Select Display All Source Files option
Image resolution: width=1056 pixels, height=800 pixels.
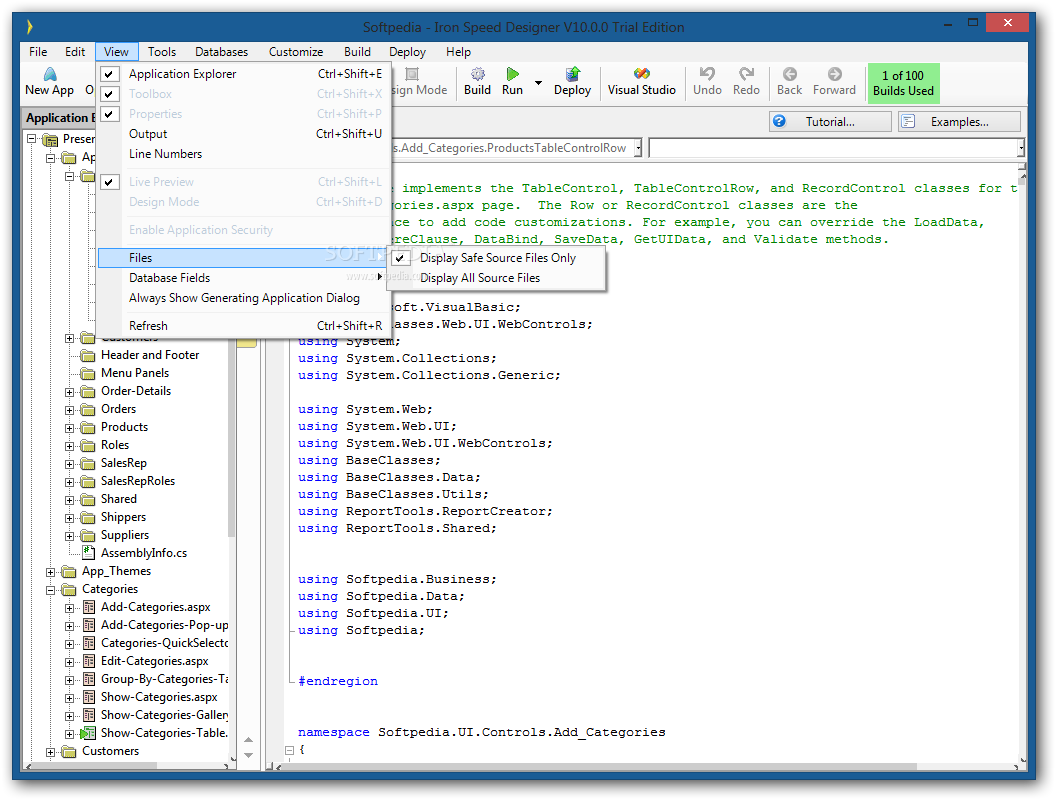[x=498, y=278]
